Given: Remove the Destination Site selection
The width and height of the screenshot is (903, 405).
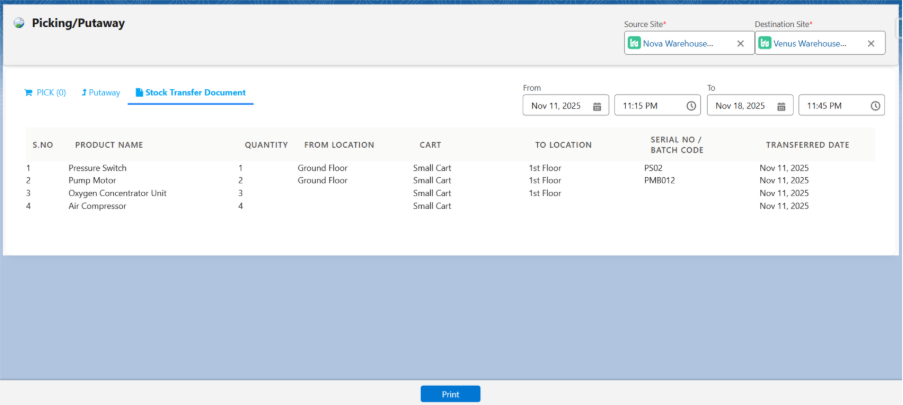Looking at the screenshot, I should 871,44.
